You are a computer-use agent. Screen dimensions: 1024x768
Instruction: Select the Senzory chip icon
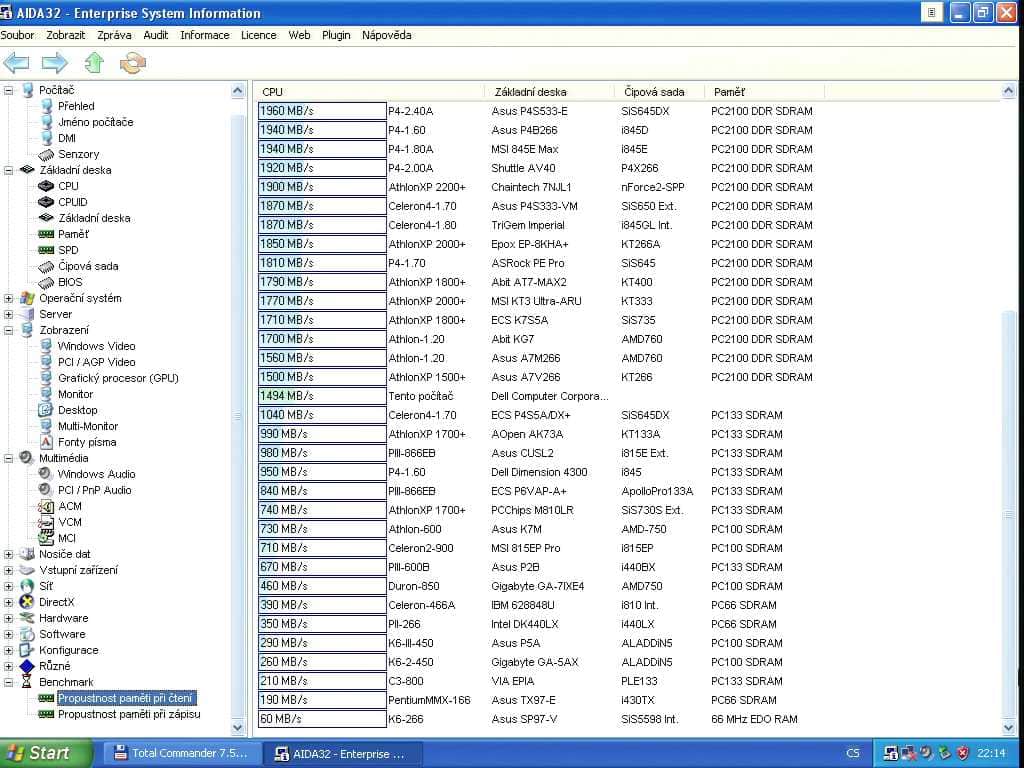[46, 154]
